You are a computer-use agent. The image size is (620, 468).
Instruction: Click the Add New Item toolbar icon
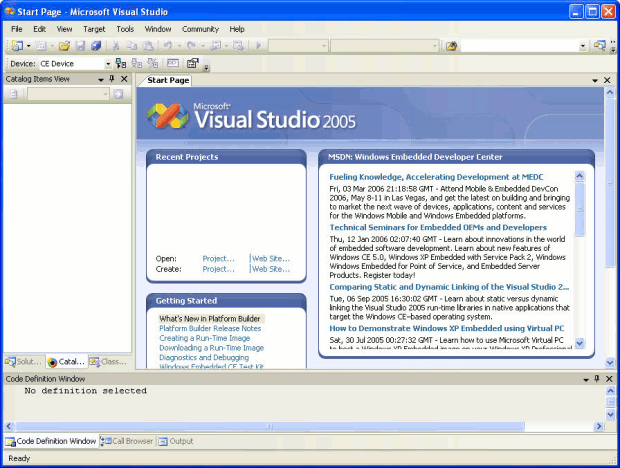[41, 46]
